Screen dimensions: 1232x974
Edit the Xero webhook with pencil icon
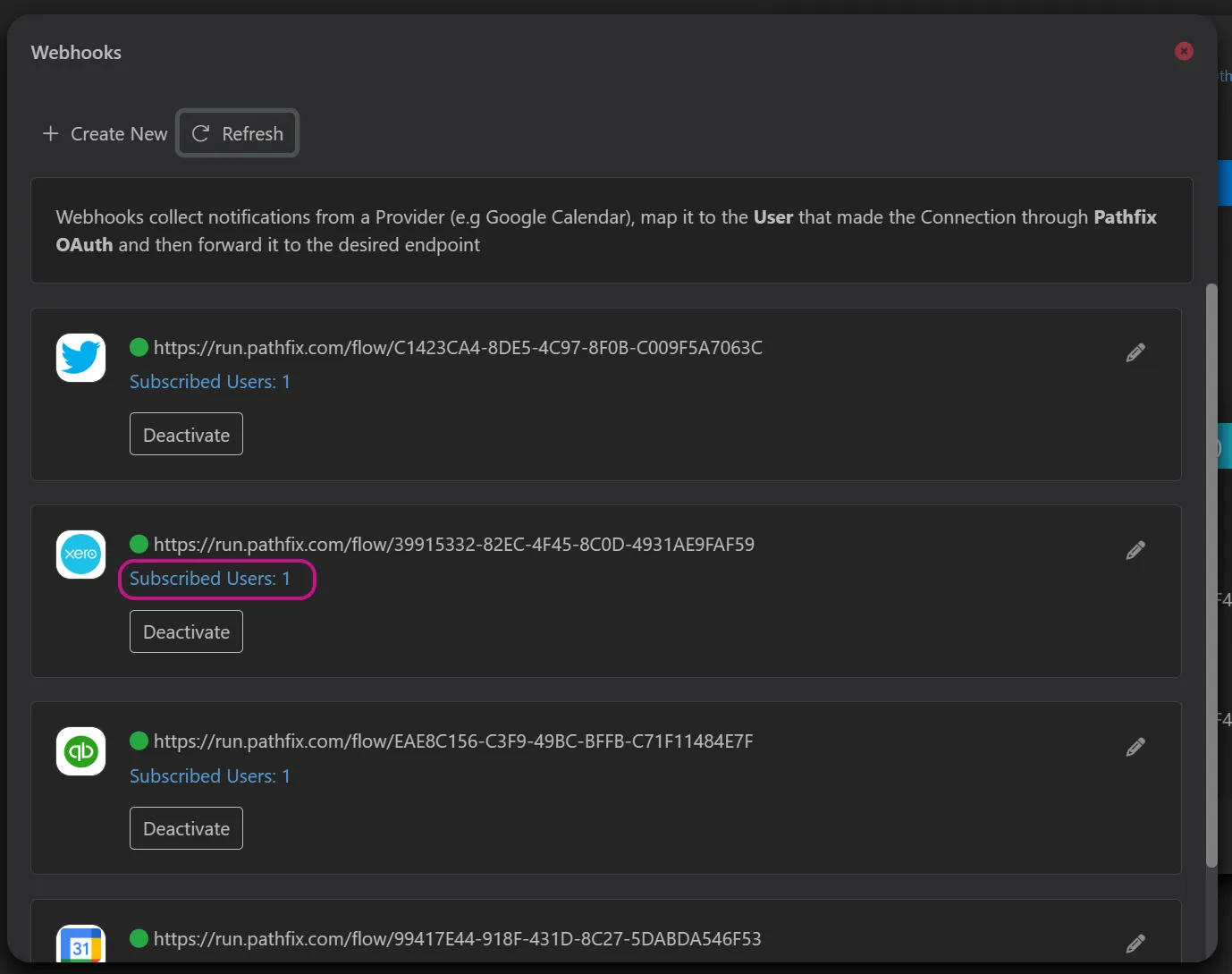[1135, 550]
